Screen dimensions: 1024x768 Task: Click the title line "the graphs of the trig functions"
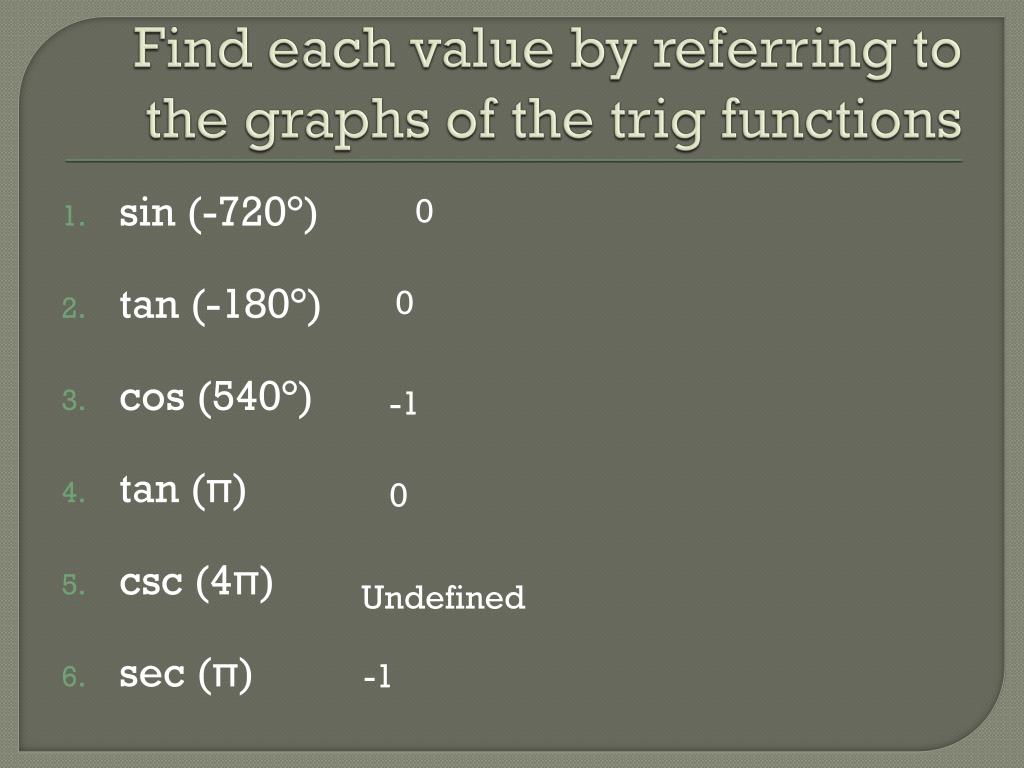tap(553, 121)
